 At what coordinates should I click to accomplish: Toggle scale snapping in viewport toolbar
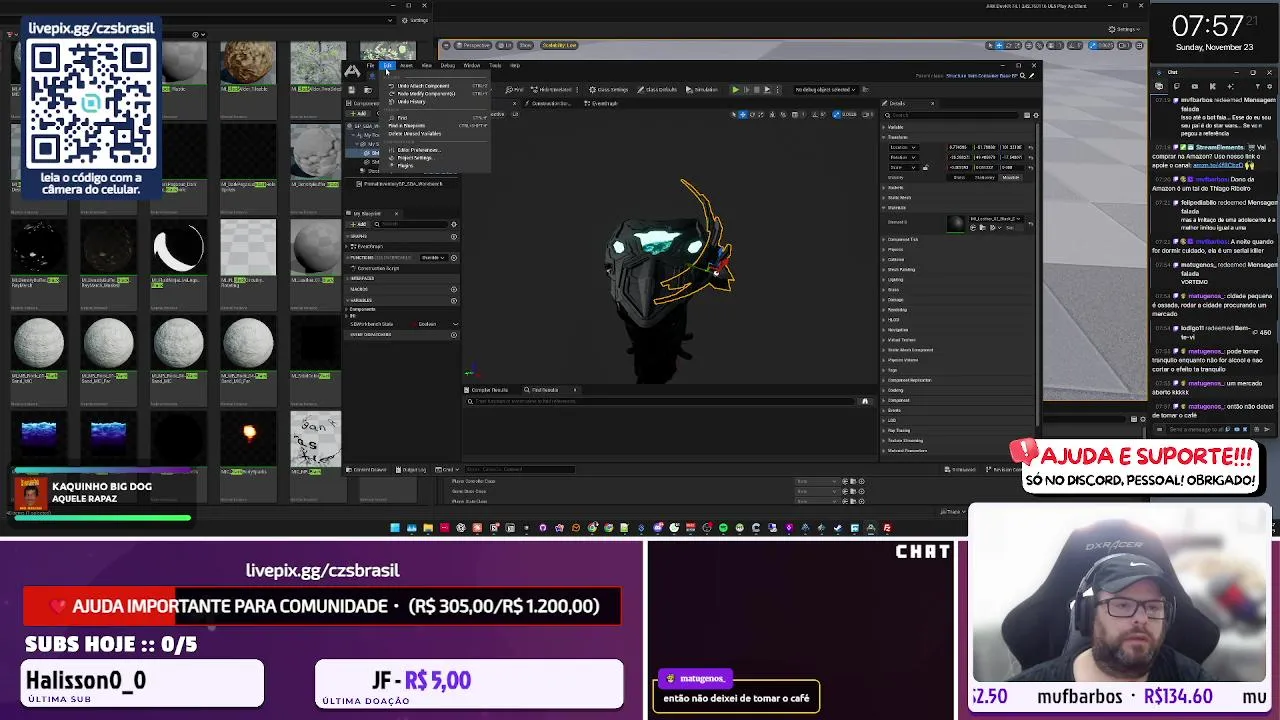tap(837, 114)
